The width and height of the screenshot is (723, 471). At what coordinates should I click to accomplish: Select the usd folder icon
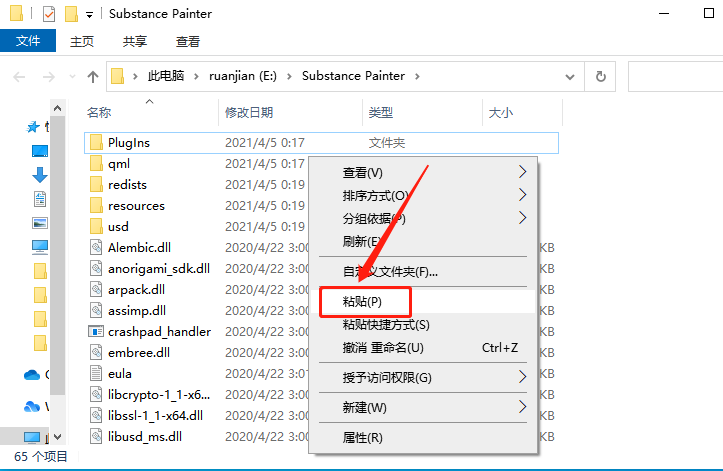[x=96, y=227]
